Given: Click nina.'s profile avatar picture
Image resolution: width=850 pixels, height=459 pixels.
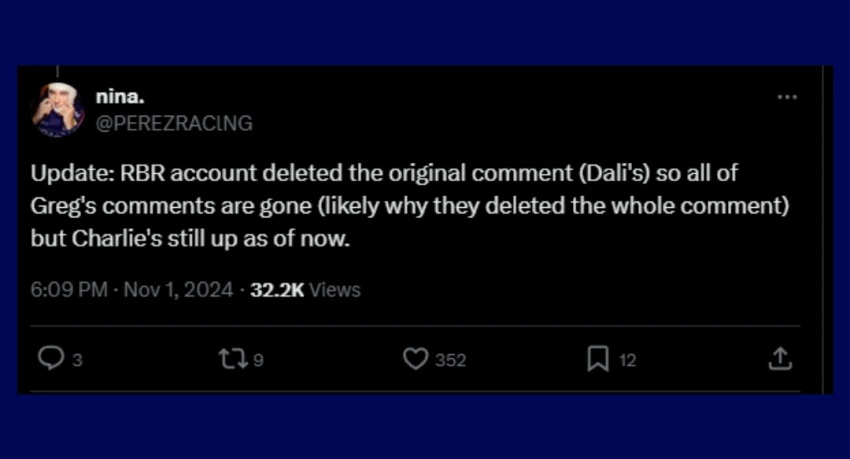Looking at the screenshot, I should (x=58, y=110).
